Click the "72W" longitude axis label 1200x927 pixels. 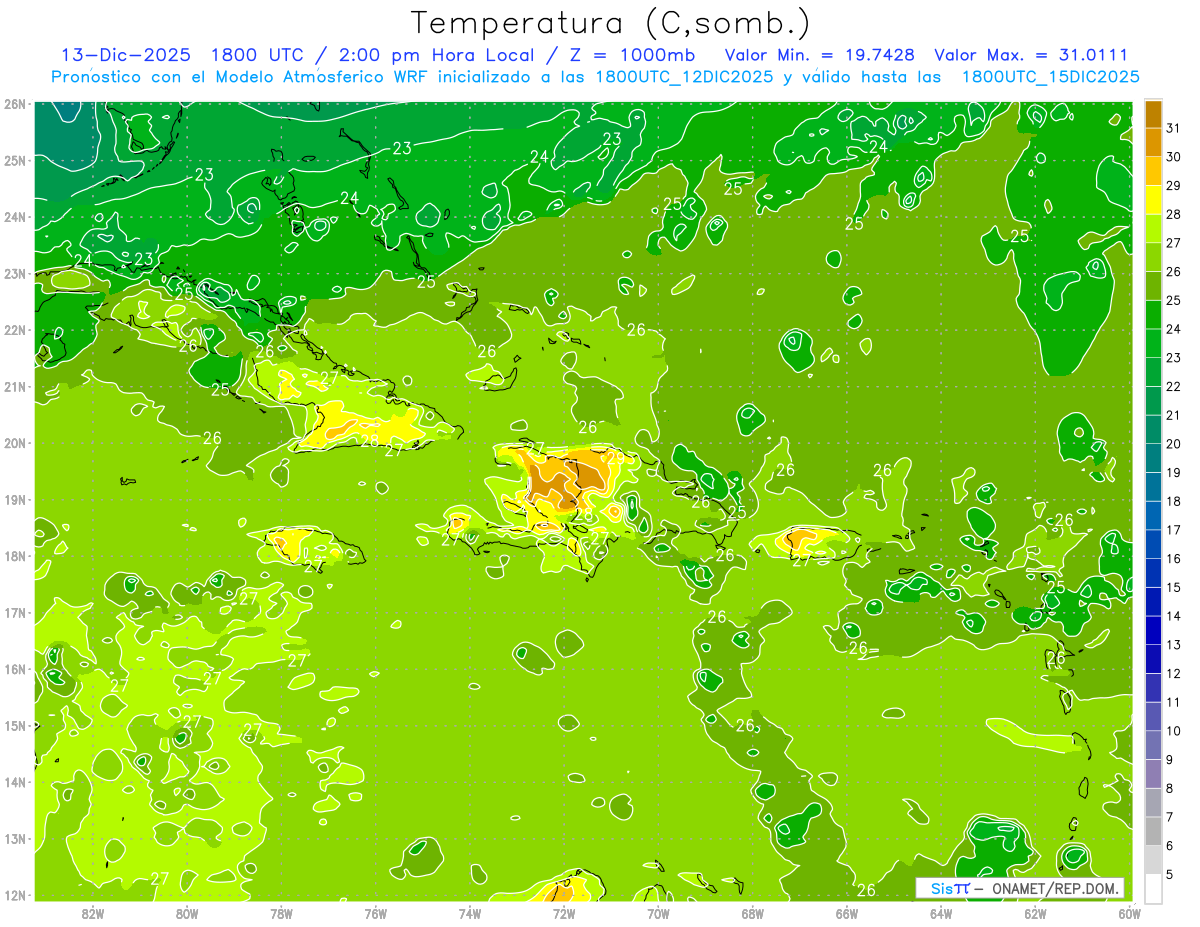pos(564,913)
